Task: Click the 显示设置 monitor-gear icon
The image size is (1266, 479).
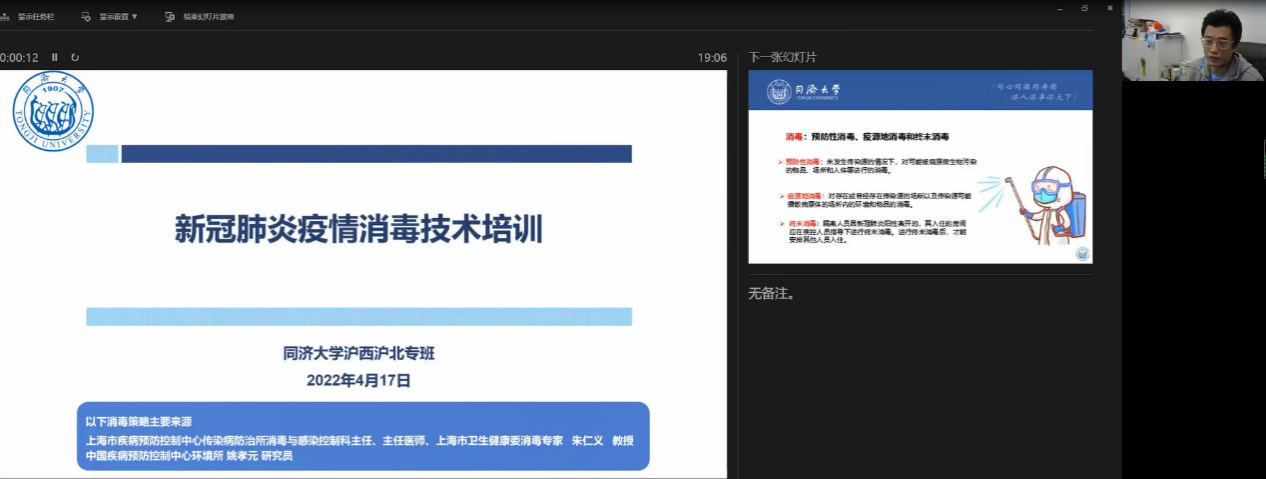Action: click(x=87, y=17)
